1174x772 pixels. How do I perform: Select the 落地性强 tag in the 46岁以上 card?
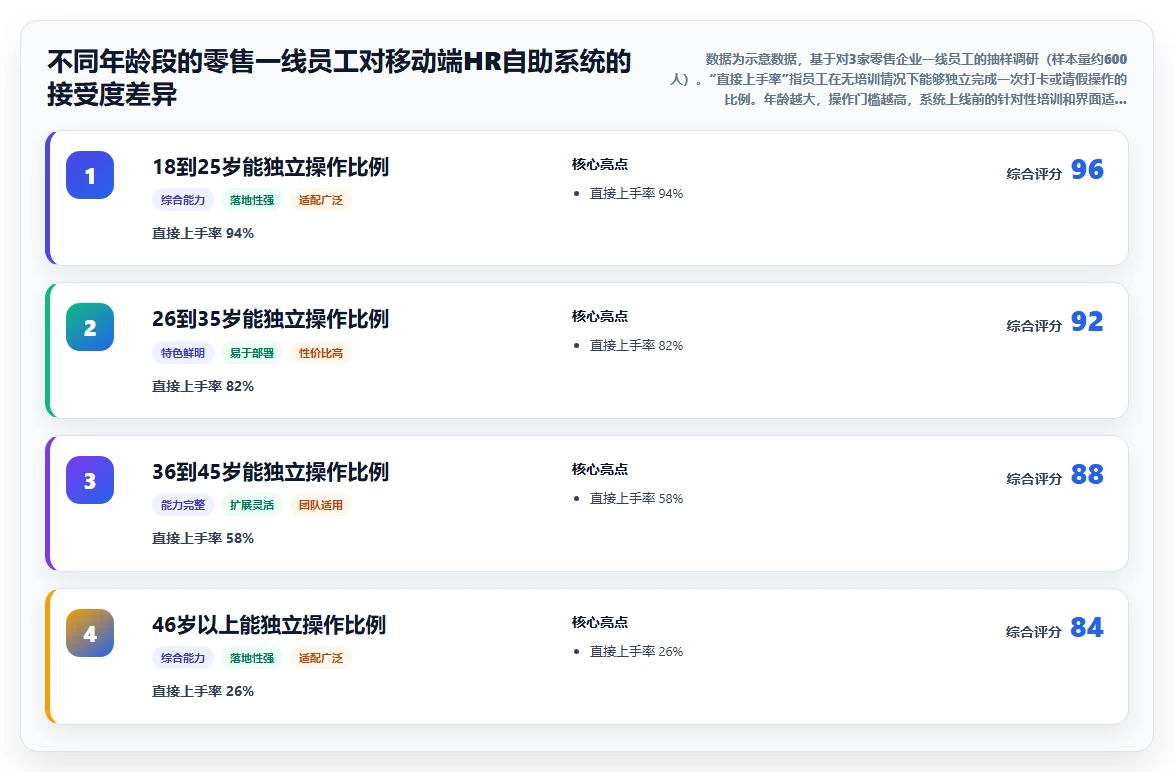(252, 657)
